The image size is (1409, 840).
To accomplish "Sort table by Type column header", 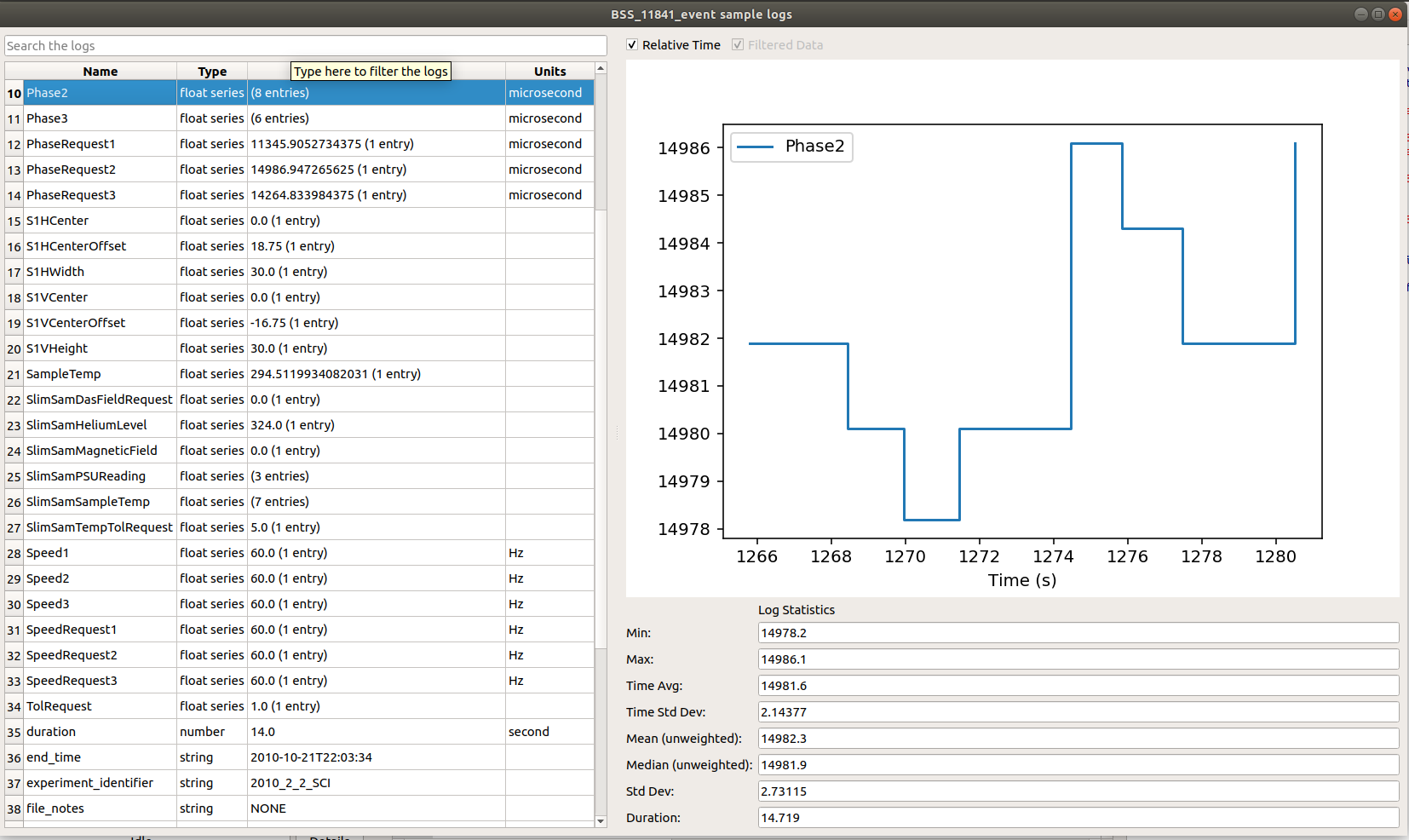I will click(x=212, y=72).
